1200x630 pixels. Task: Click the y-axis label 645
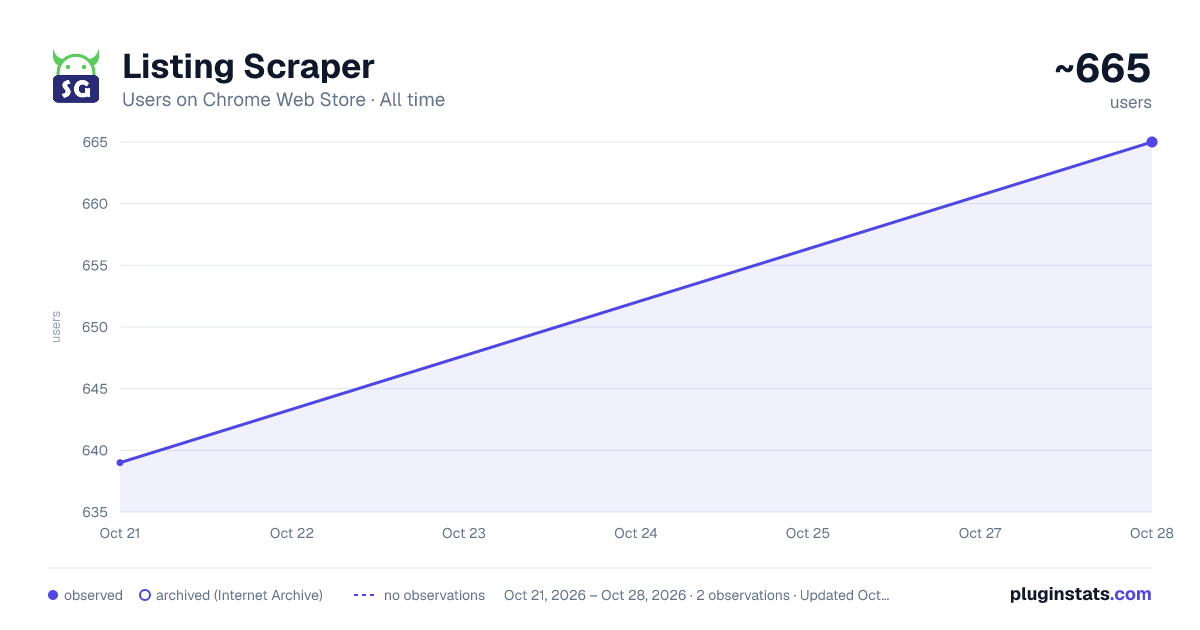[x=94, y=389]
